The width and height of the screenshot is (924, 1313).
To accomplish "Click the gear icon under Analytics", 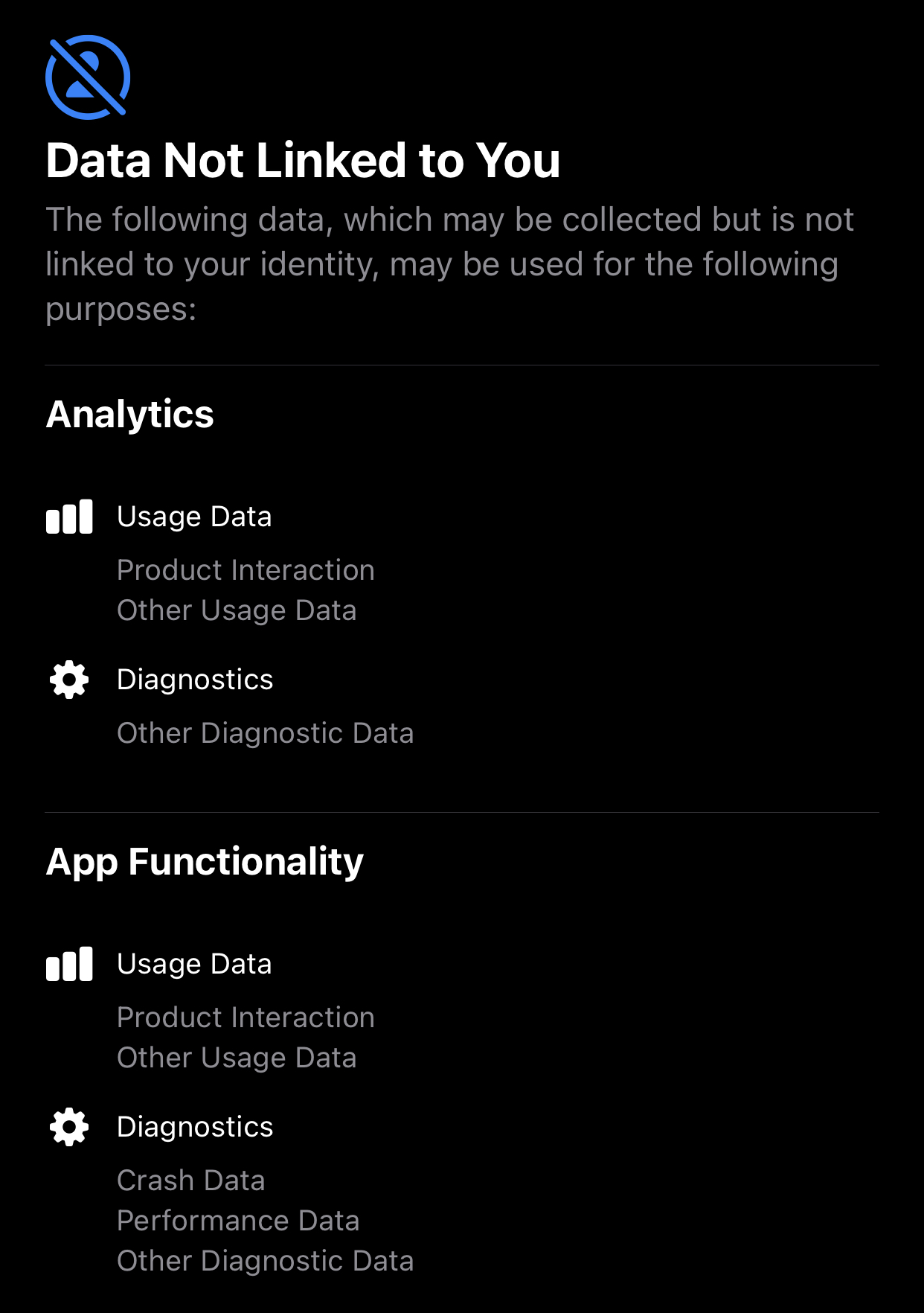I will (x=69, y=680).
